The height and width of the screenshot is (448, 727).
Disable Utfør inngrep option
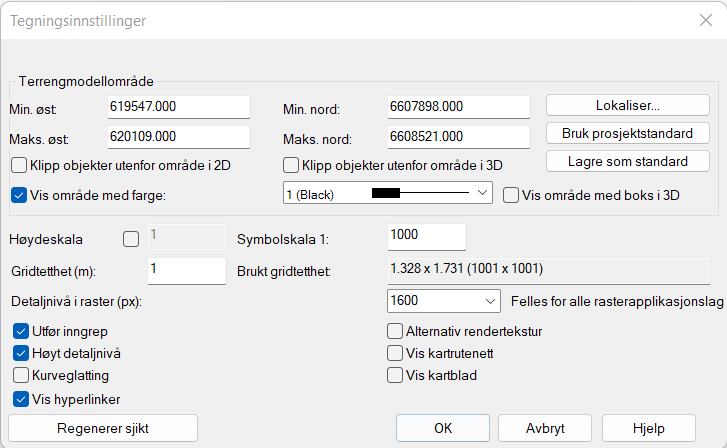point(21,330)
